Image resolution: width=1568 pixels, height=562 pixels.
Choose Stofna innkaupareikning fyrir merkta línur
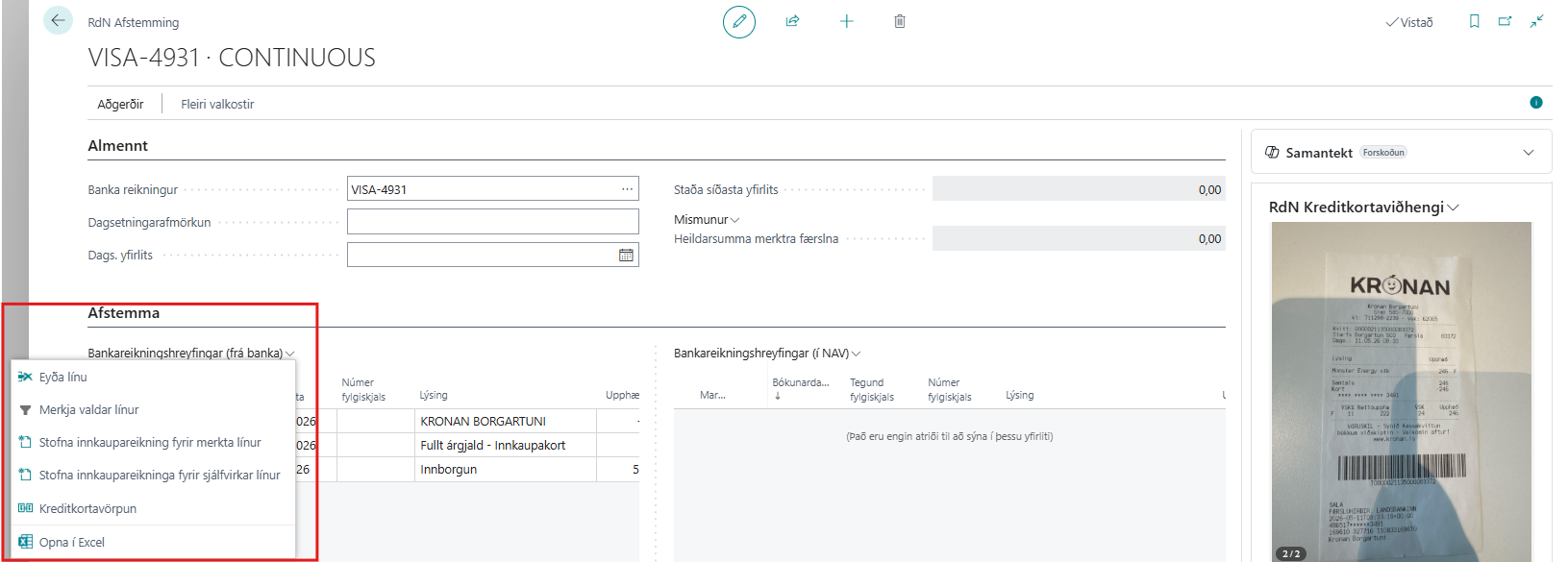(x=153, y=443)
